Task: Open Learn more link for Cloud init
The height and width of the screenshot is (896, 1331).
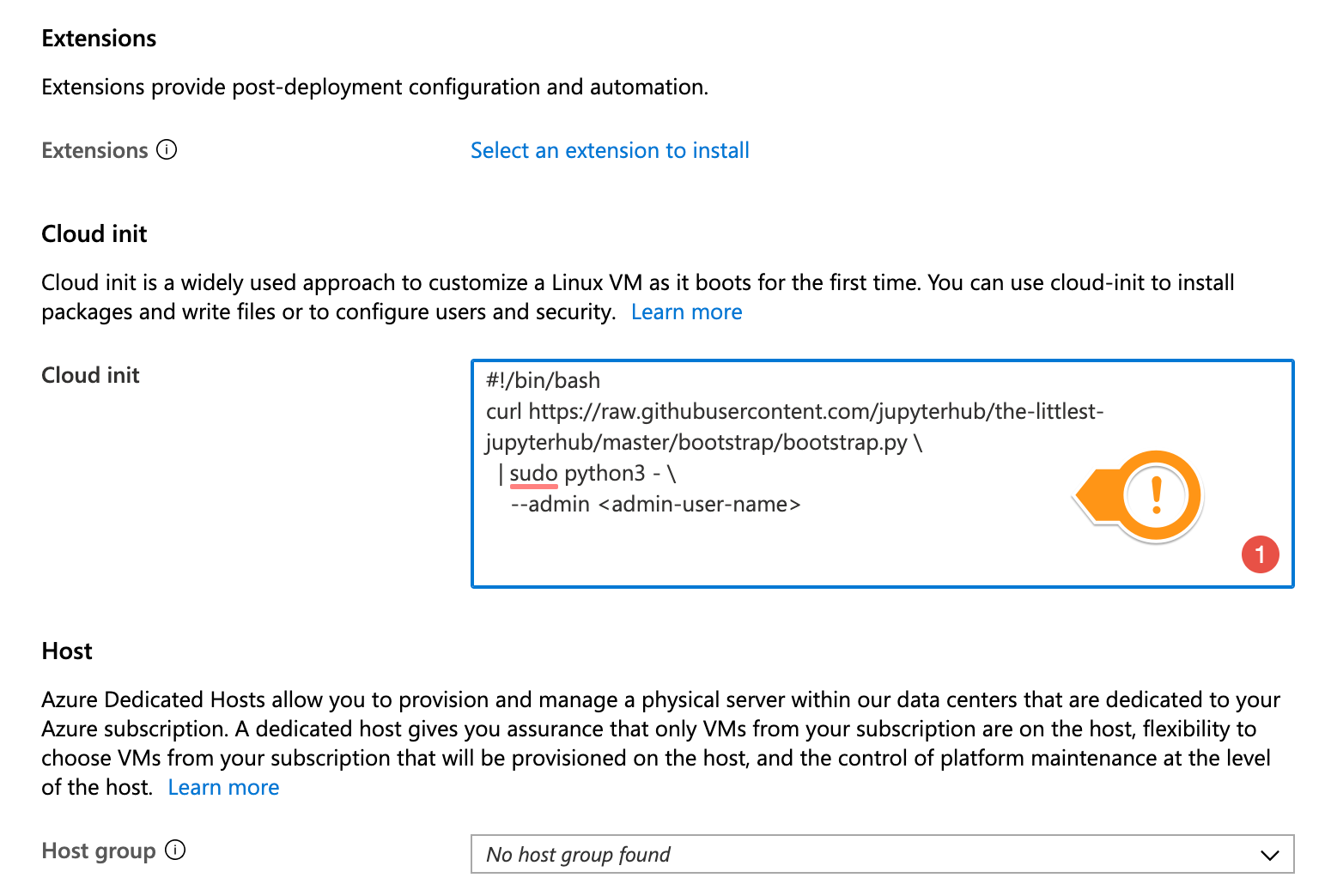Action: (686, 312)
